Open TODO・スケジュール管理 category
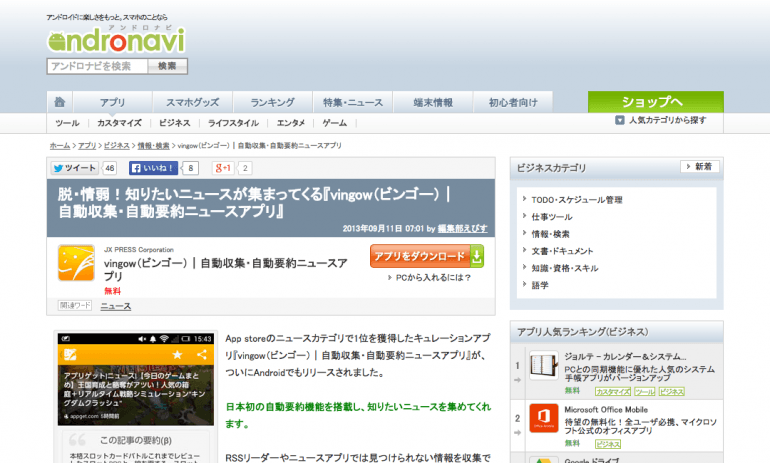Screen dimensions: 770x463 tap(577, 200)
